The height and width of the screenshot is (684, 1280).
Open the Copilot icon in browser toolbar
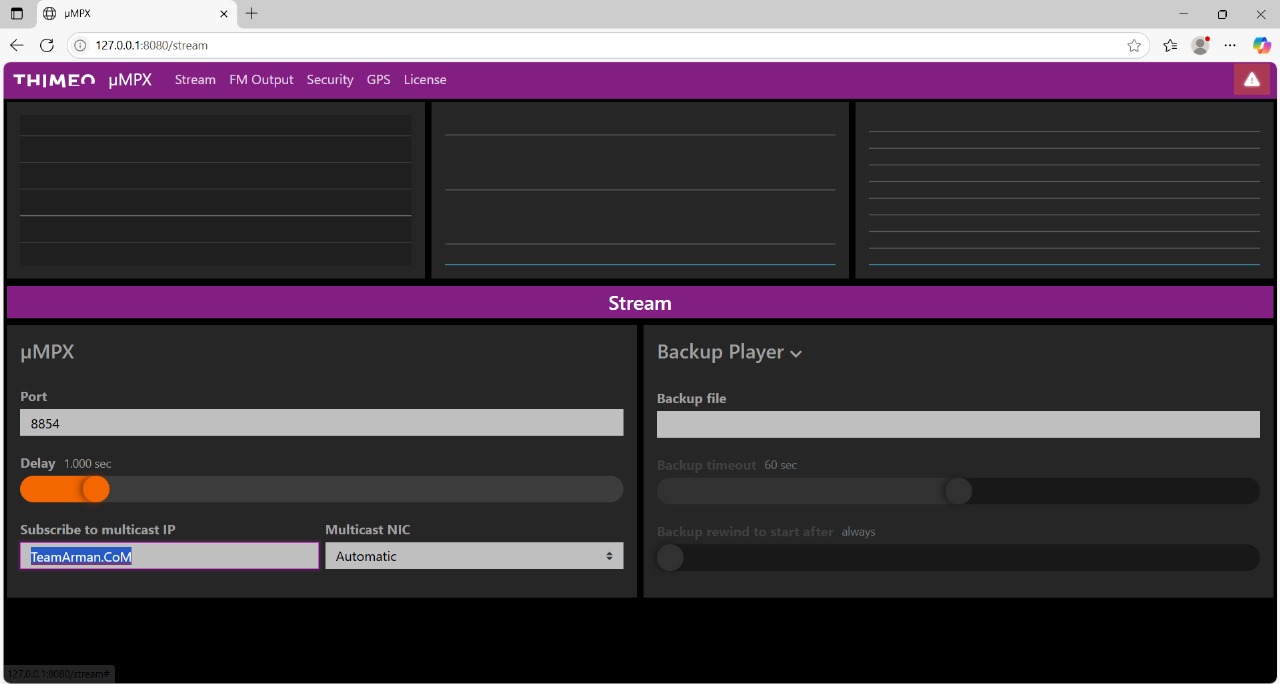tap(1261, 45)
